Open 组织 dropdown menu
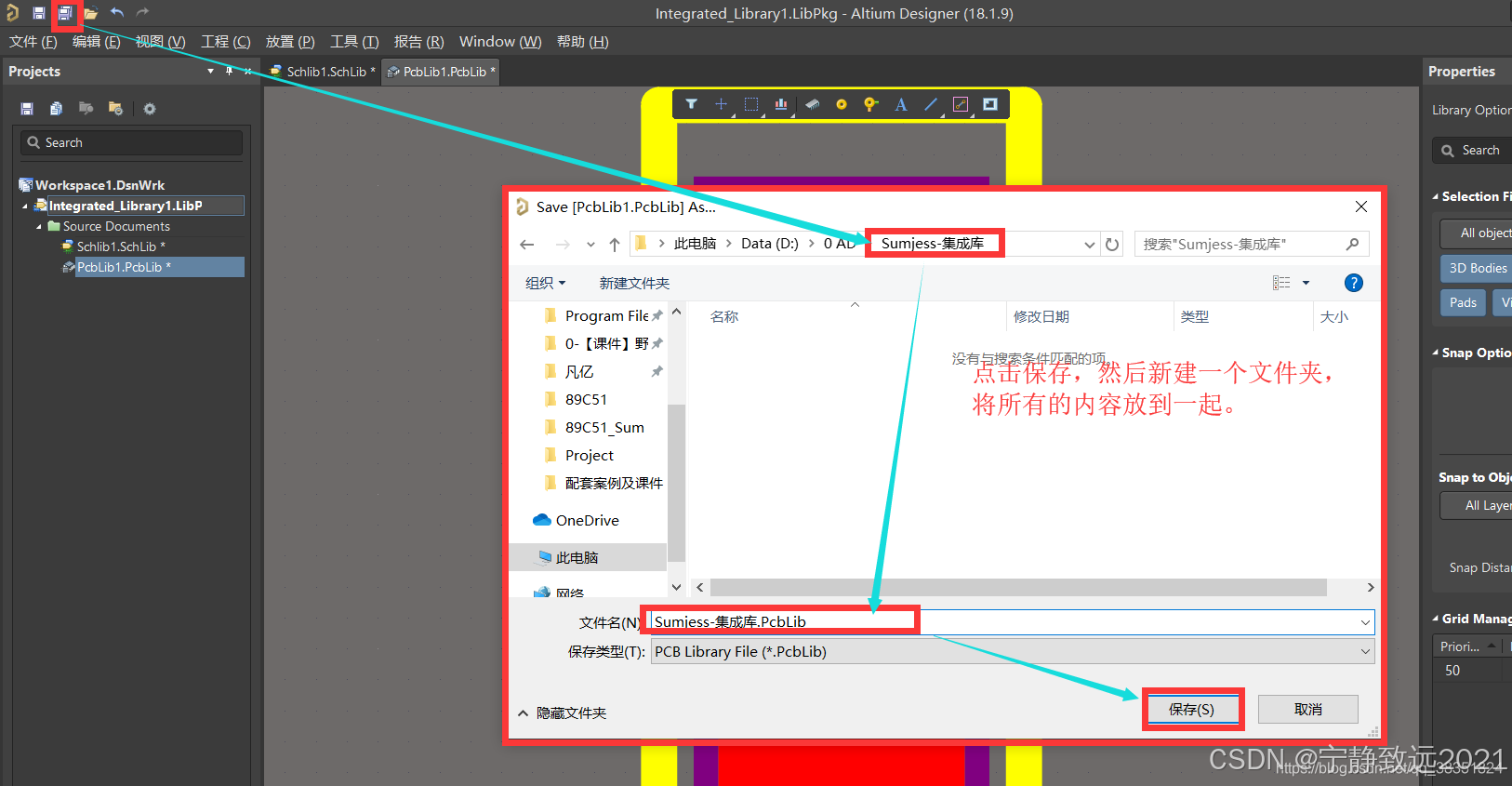The height and width of the screenshot is (786, 1512). [545, 283]
